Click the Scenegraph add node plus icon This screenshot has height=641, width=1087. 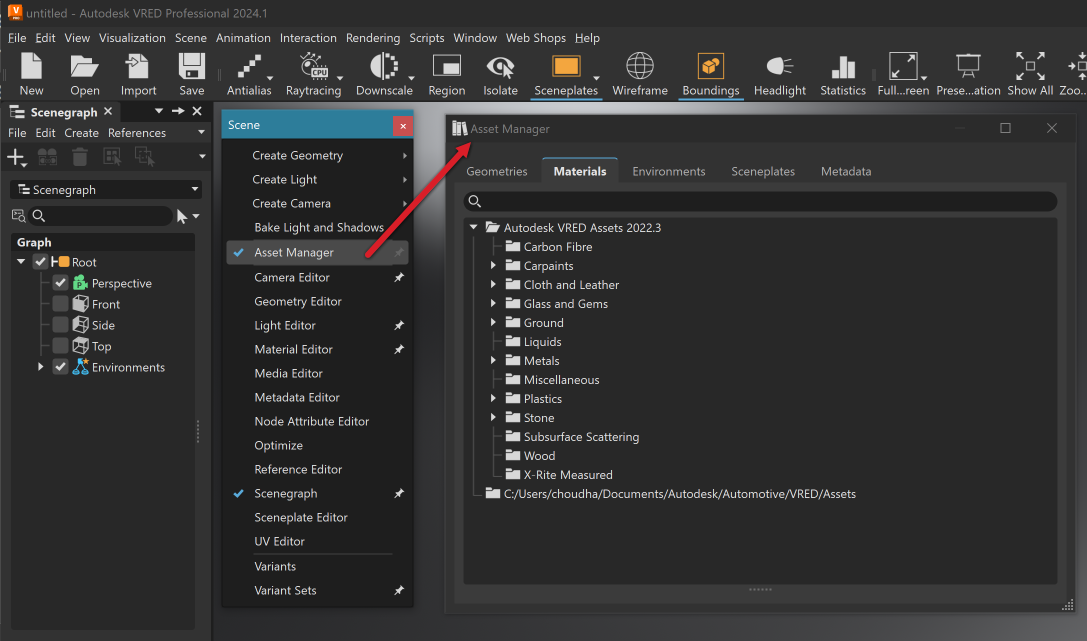click(15, 157)
